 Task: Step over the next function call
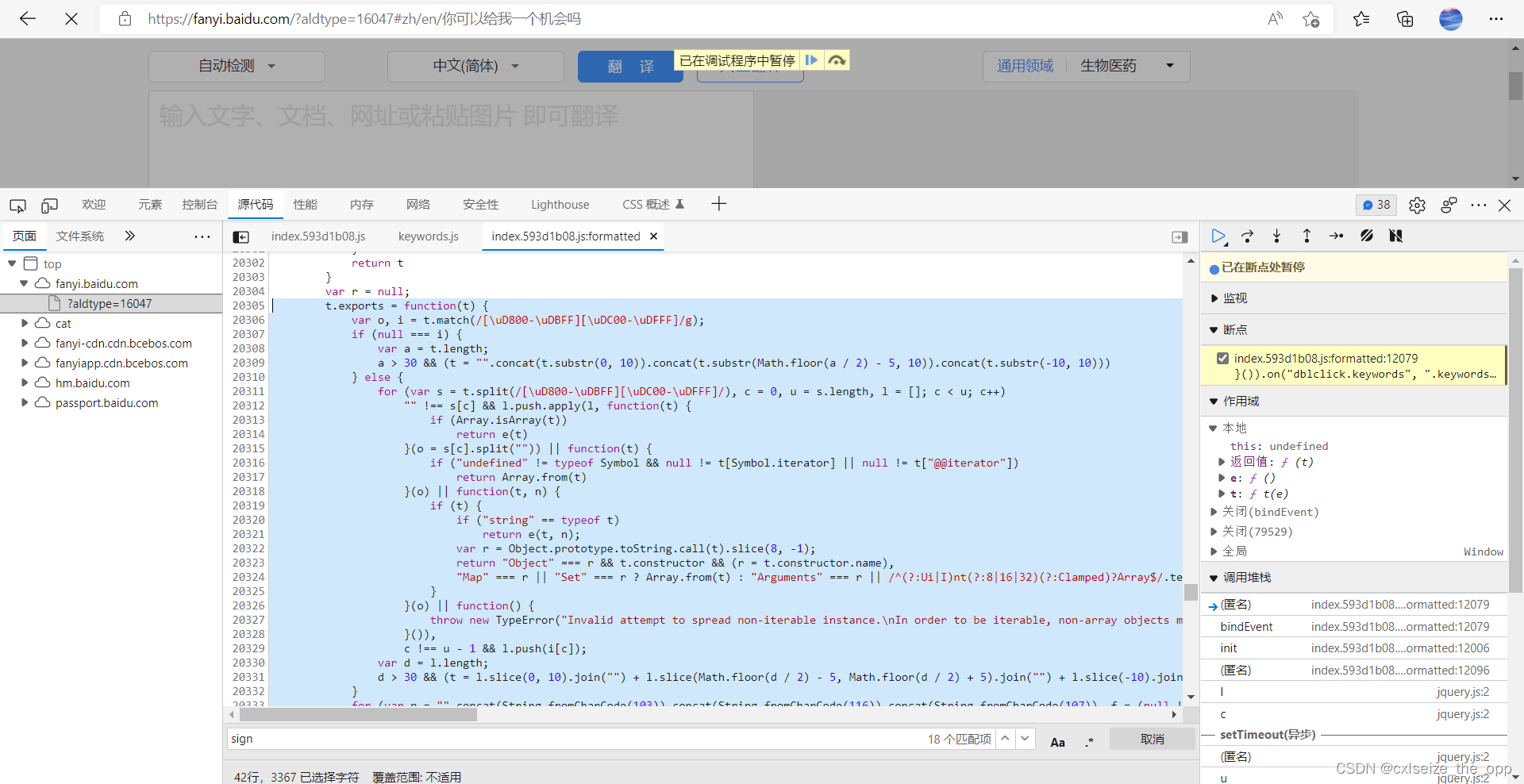(x=1248, y=236)
